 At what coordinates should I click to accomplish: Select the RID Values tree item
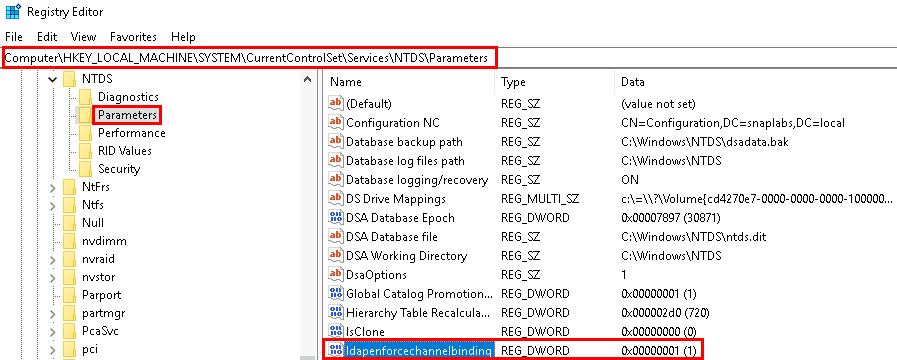(125, 151)
